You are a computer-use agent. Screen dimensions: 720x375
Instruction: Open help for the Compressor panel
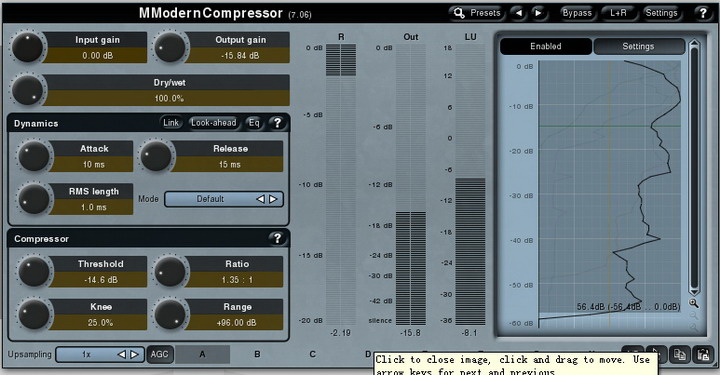tap(277, 238)
